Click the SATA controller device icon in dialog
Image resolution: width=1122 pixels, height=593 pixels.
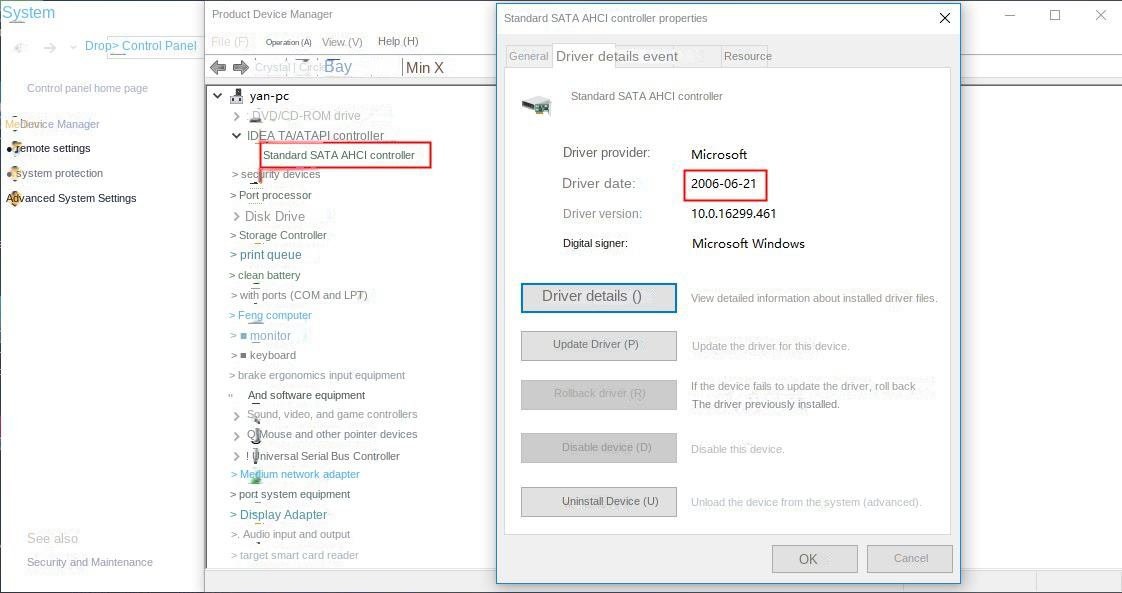click(536, 104)
